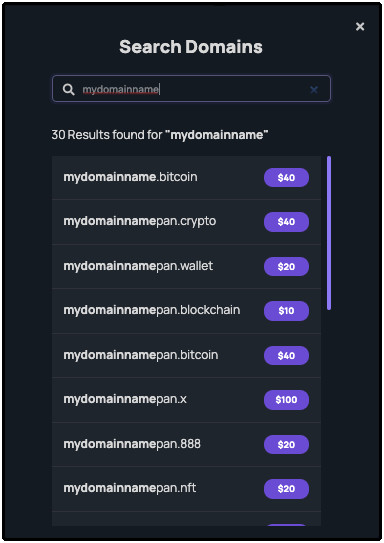Select mydomainname.bitcoin result
Image resolution: width=384 pixels, height=543 pixels.
tap(186, 177)
